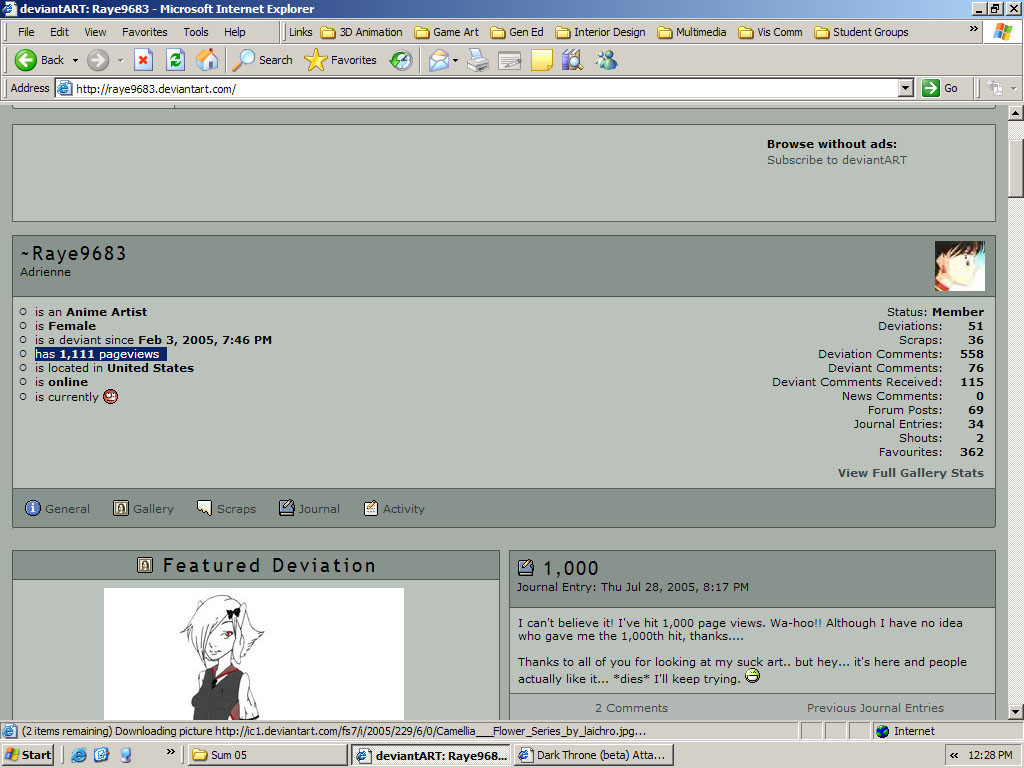Open the Gen Ed links folder
This screenshot has height=768, width=1024.
[x=517, y=32]
